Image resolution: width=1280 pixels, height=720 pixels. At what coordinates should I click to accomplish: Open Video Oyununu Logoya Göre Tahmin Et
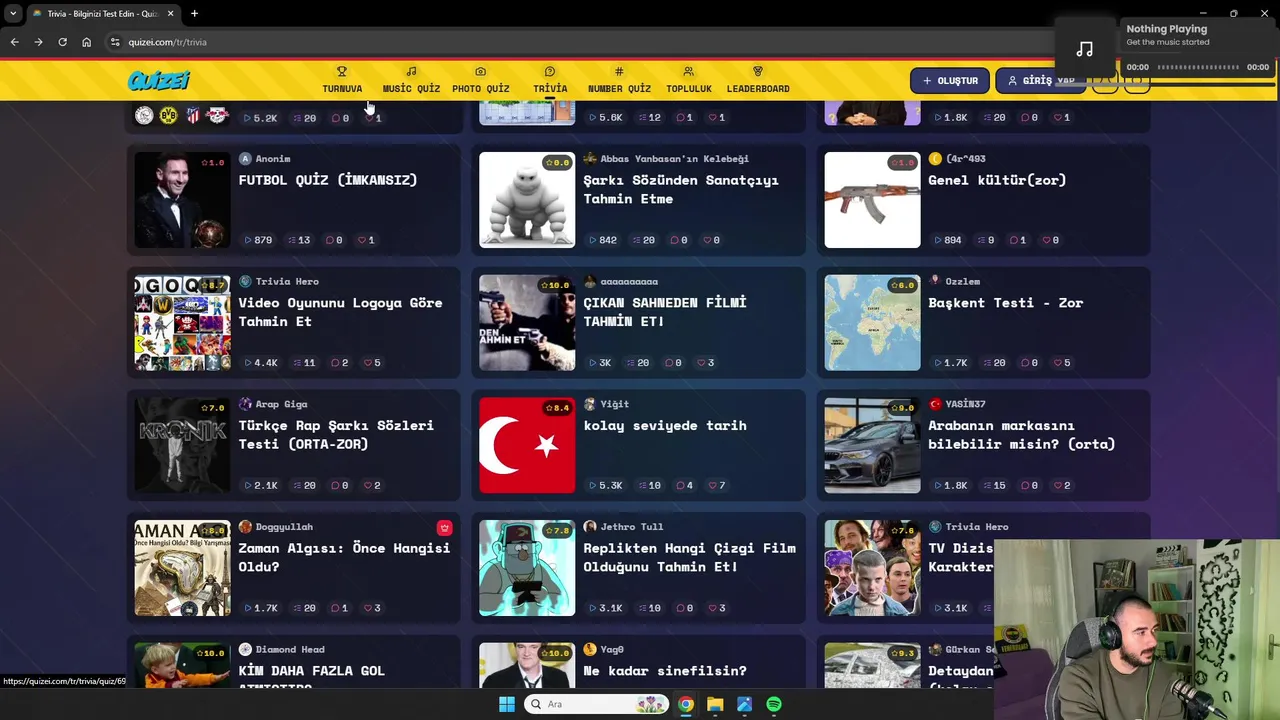(340, 312)
